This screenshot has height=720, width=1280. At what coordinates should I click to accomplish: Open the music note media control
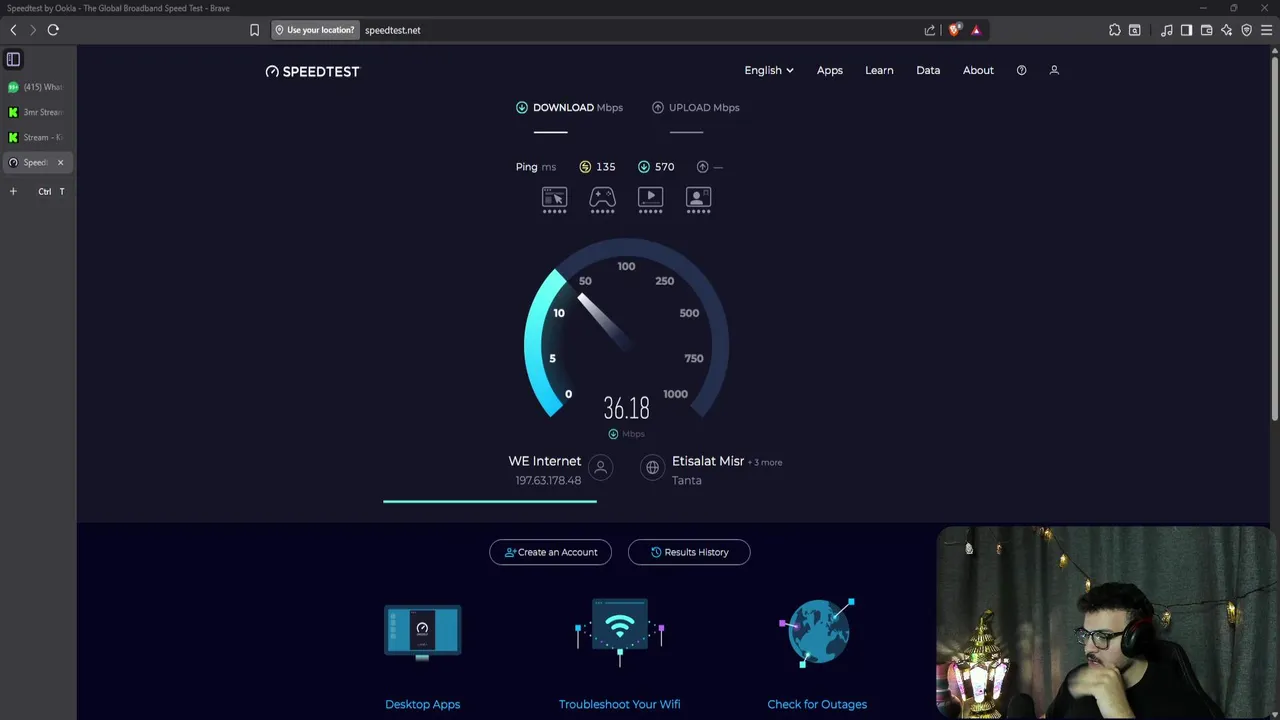click(1167, 30)
